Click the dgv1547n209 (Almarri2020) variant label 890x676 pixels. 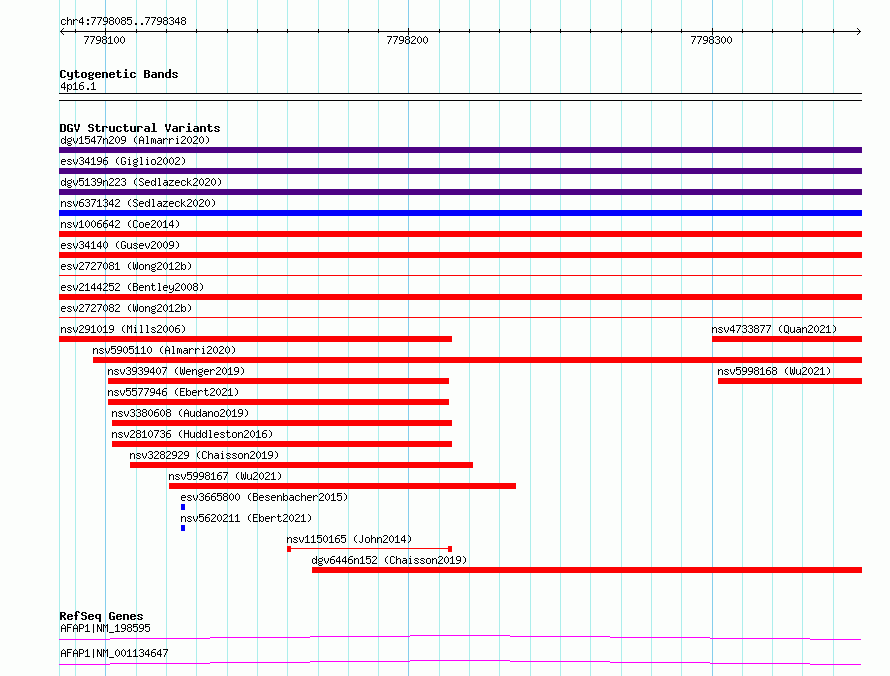pyautogui.click(x=135, y=140)
